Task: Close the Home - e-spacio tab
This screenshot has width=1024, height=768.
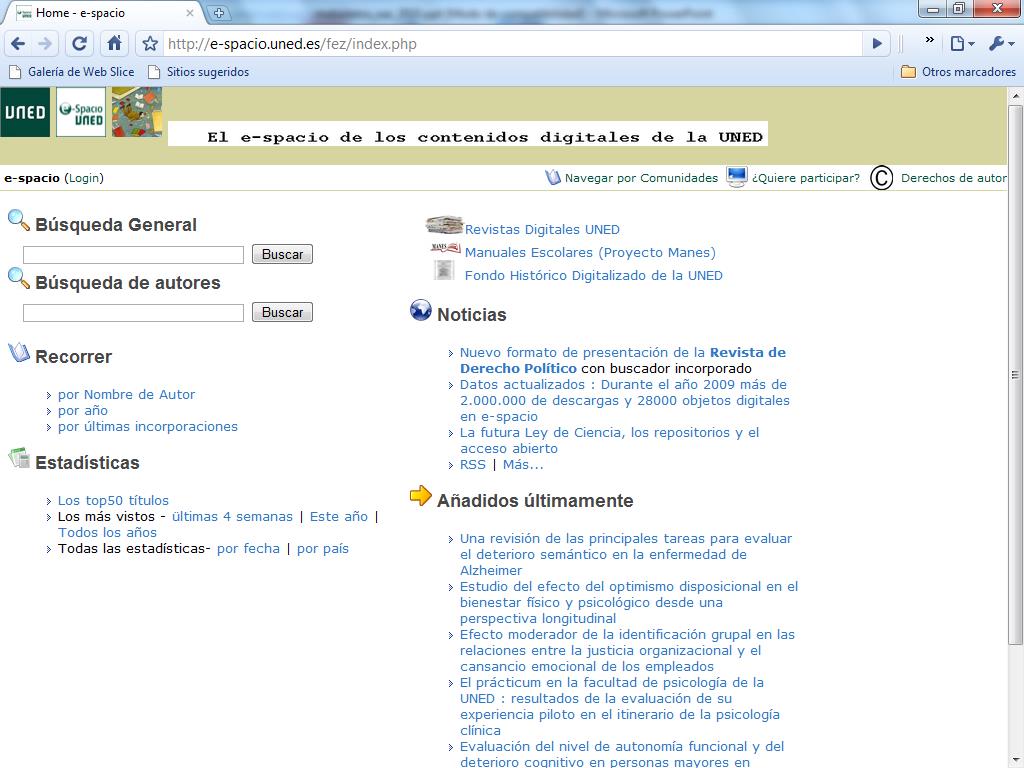Action: coord(189,12)
